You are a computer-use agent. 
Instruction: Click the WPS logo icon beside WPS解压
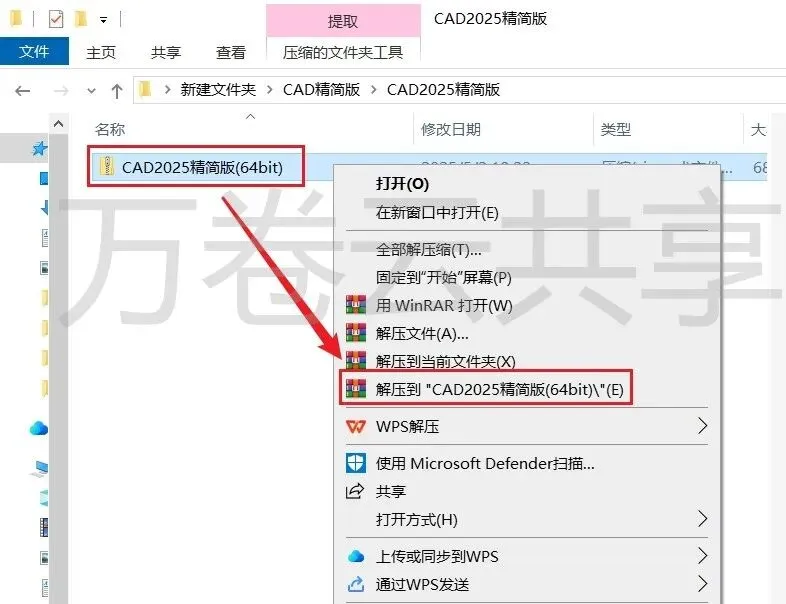[356, 427]
